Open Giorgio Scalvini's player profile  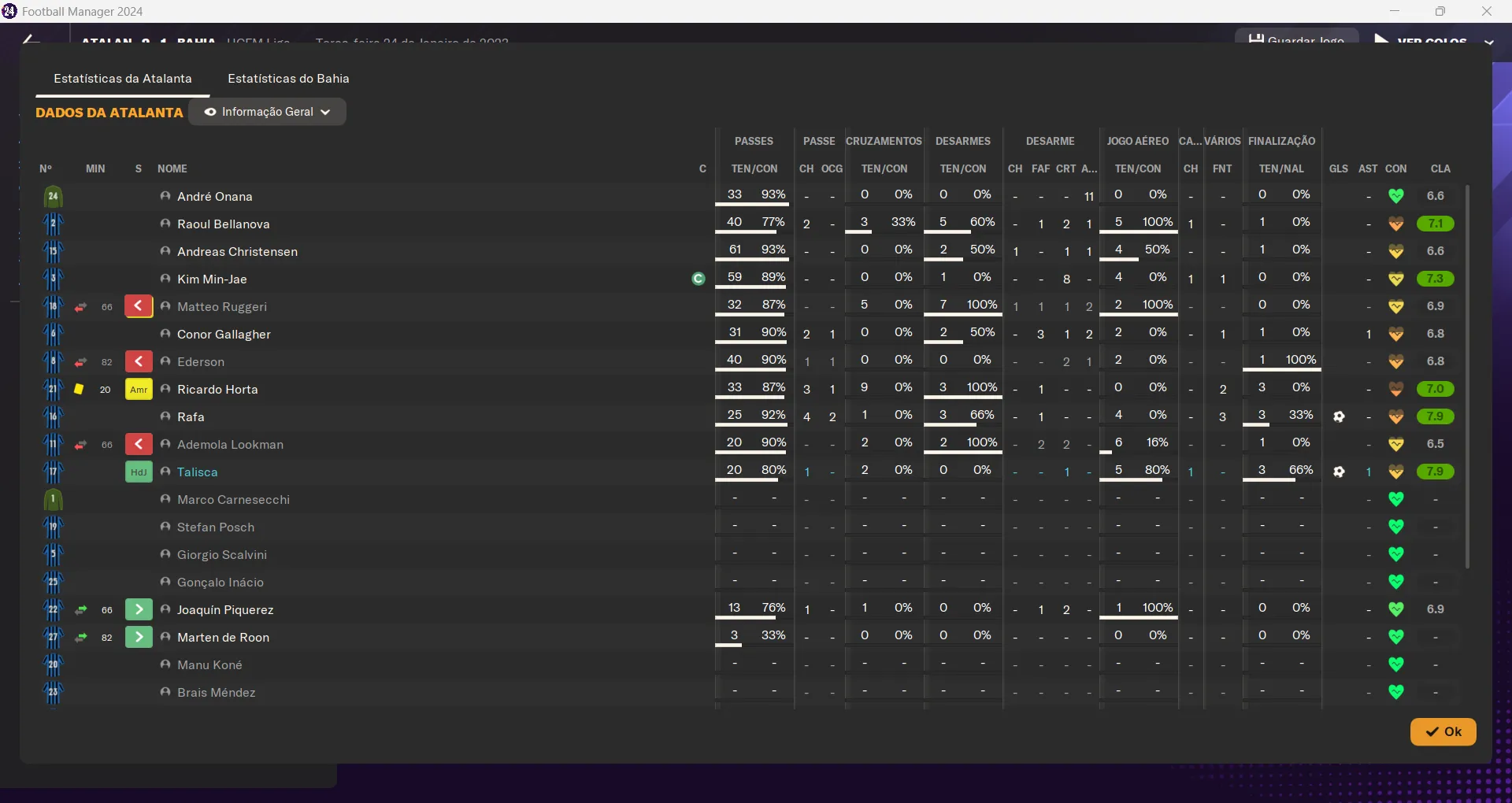tap(222, 554)
